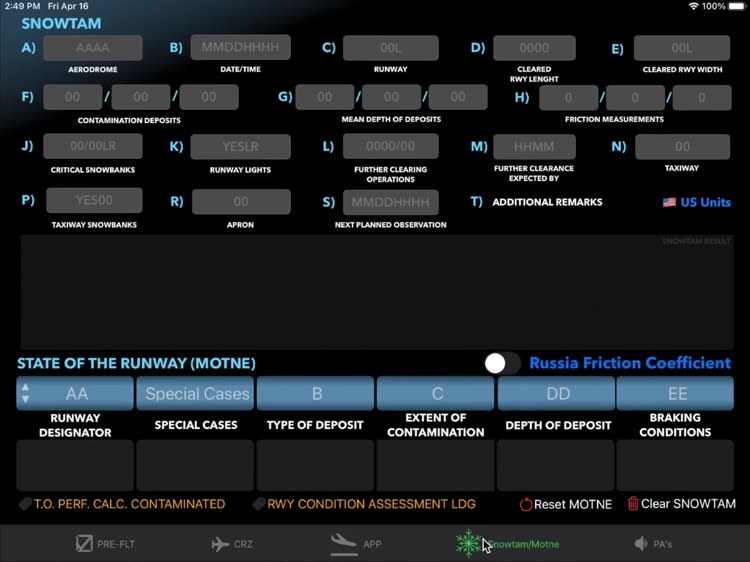Click the Cleared RWY Width field in E
750x562 pixels.
682,48
